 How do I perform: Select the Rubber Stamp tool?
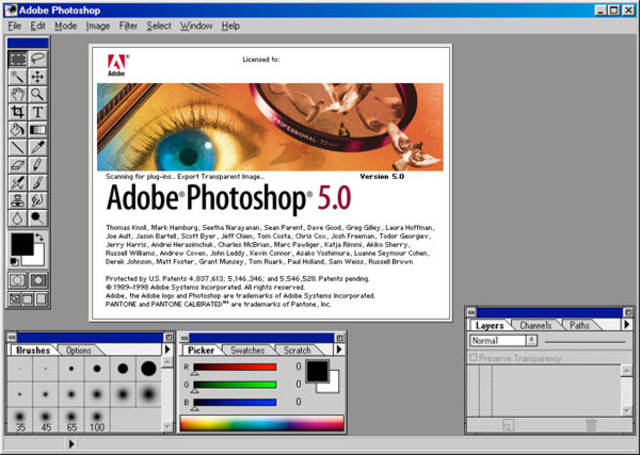[18, 200]
